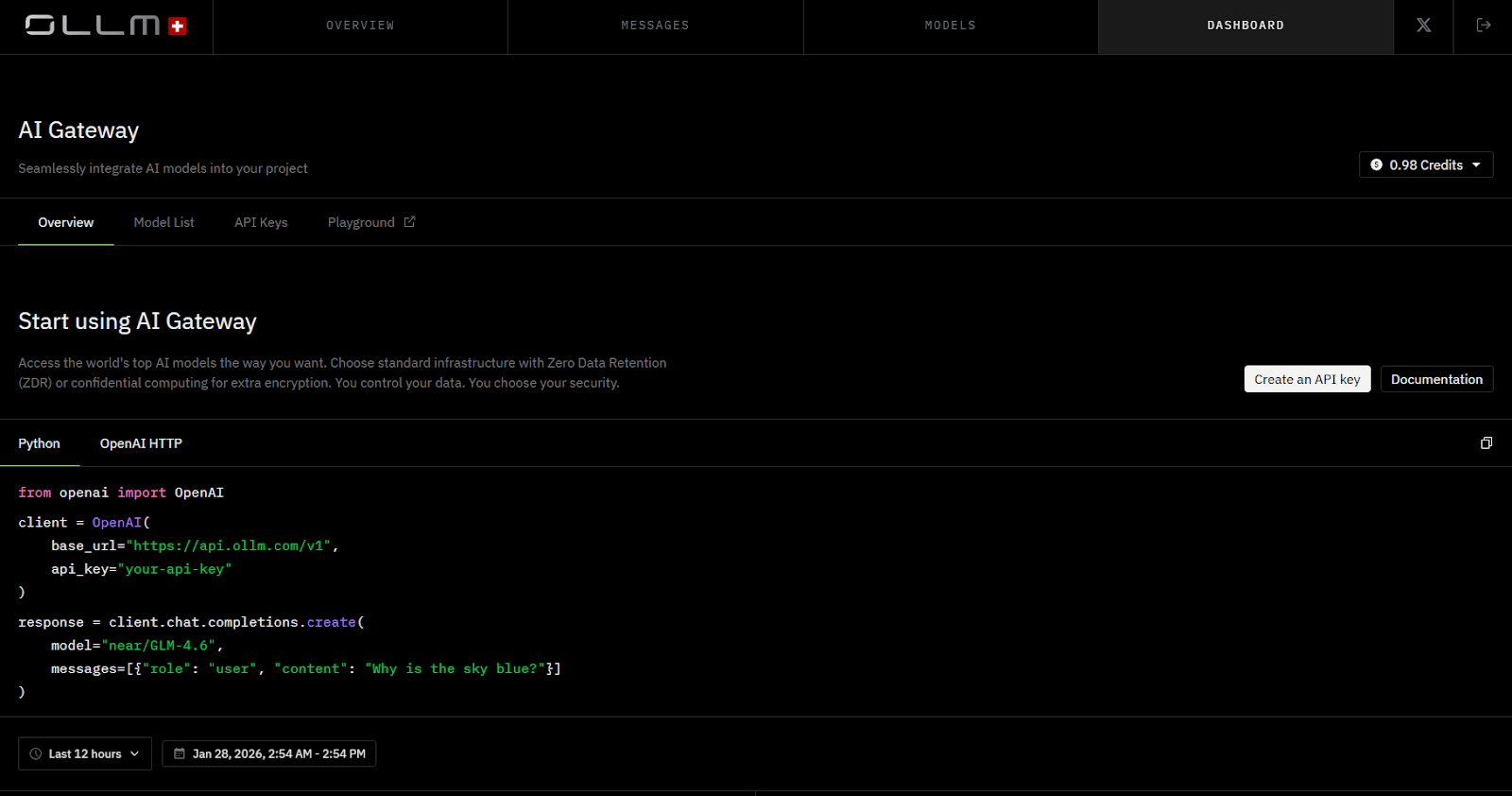Click the AI Gateway page heading
1512x796 pixels.
[x=78, y=130]
